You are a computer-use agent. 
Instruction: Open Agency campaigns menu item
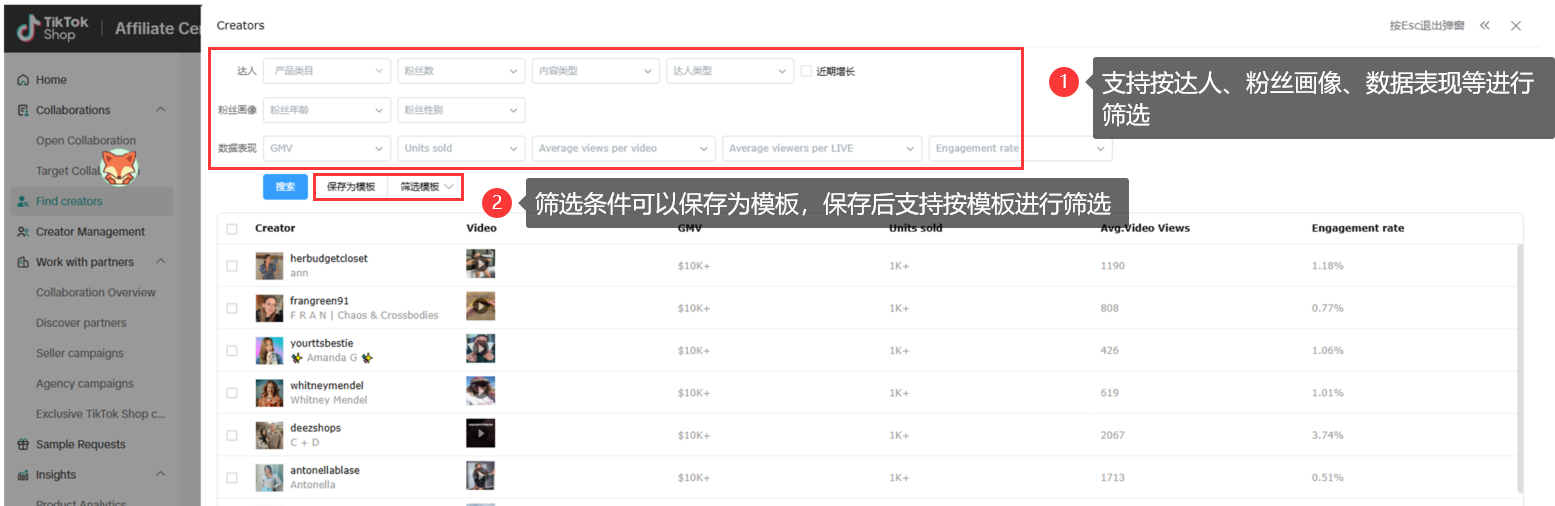pos(85,384)
